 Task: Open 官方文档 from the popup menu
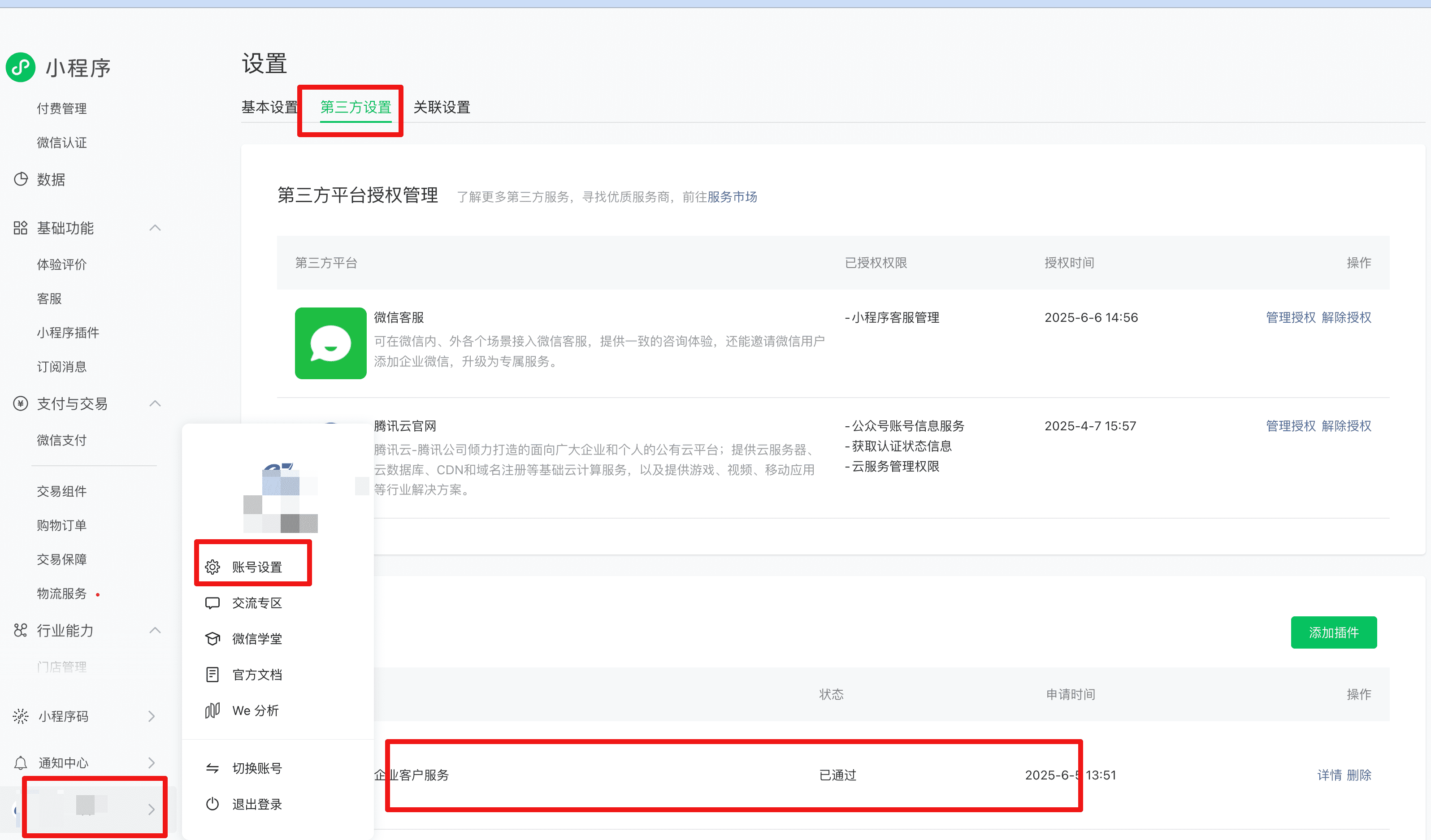click(x=257, y=675)
